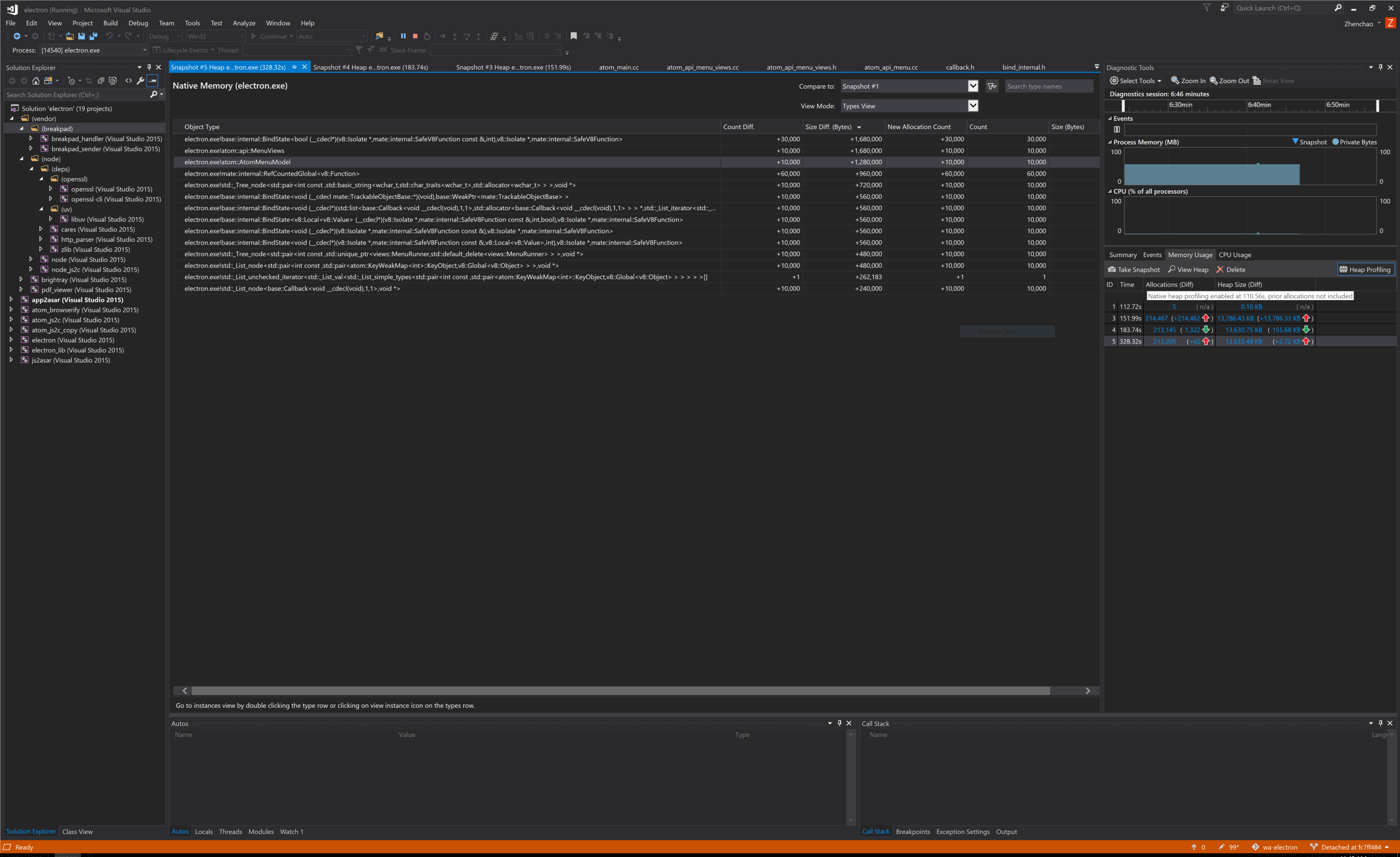The height and width of the screenshot is (857, 1400).
Task: Click Zoom In in Diagnostic Tools
Action: pyautogui.click(x=1188, y=81)
